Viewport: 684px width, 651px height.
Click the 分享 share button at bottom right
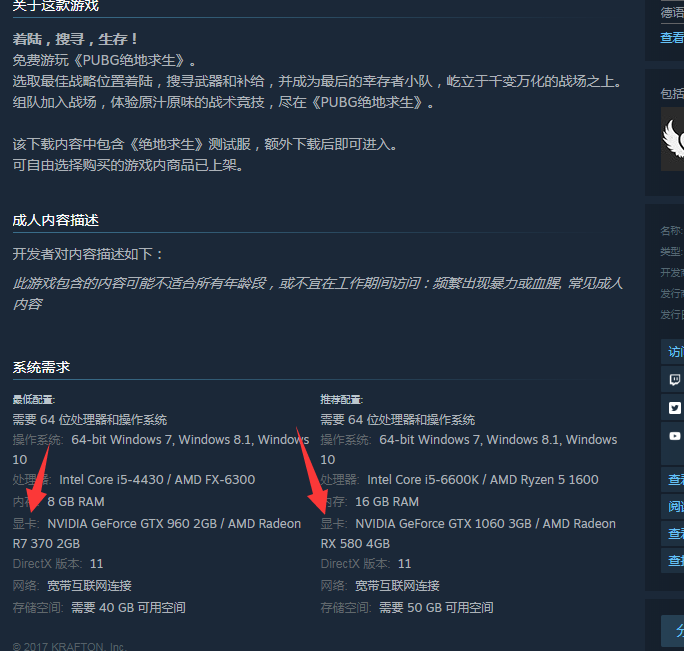[x=674, y=630]
